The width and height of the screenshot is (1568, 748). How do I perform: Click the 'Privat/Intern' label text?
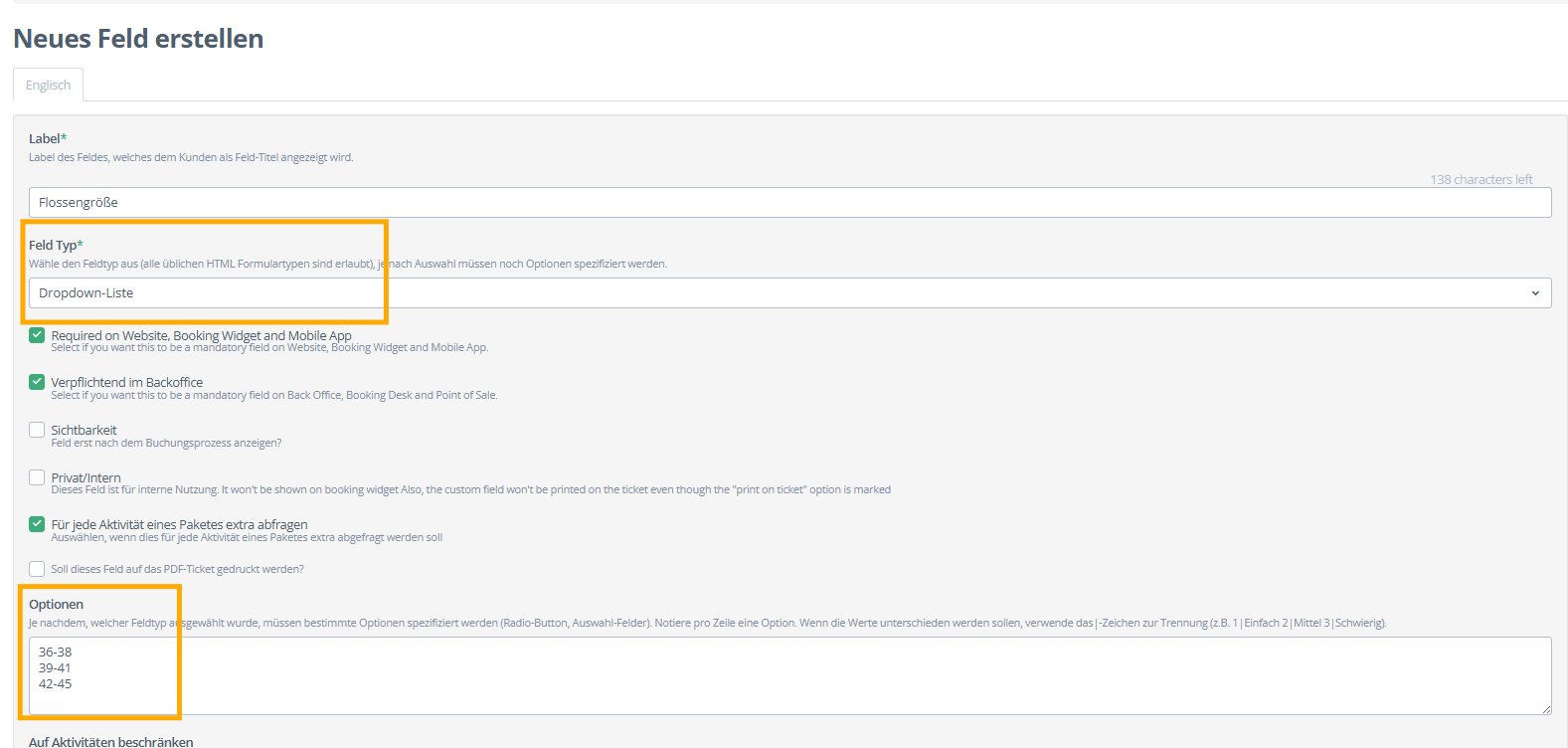(86, 477)
